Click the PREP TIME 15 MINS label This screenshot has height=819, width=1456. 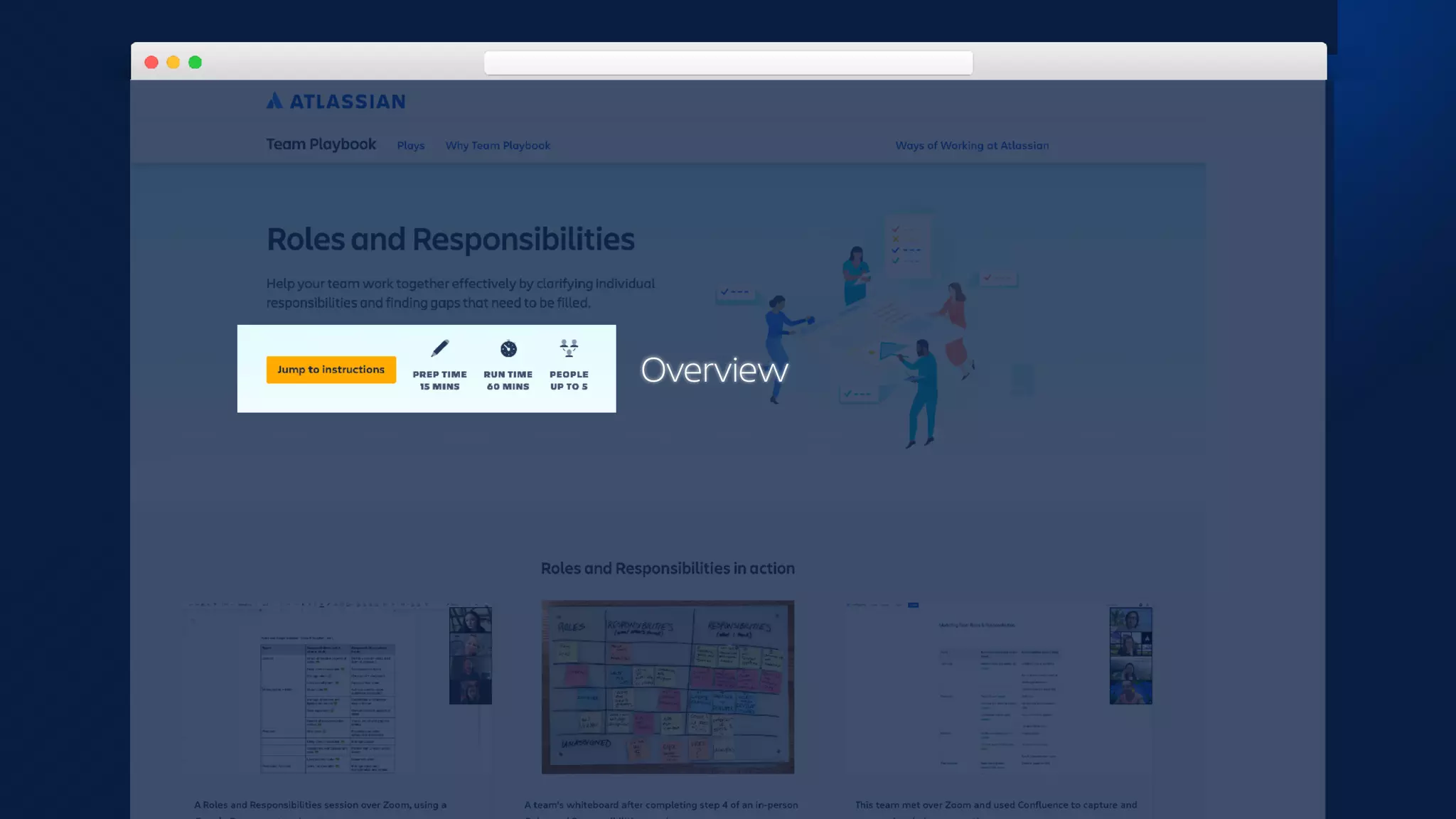coord(439,380)
